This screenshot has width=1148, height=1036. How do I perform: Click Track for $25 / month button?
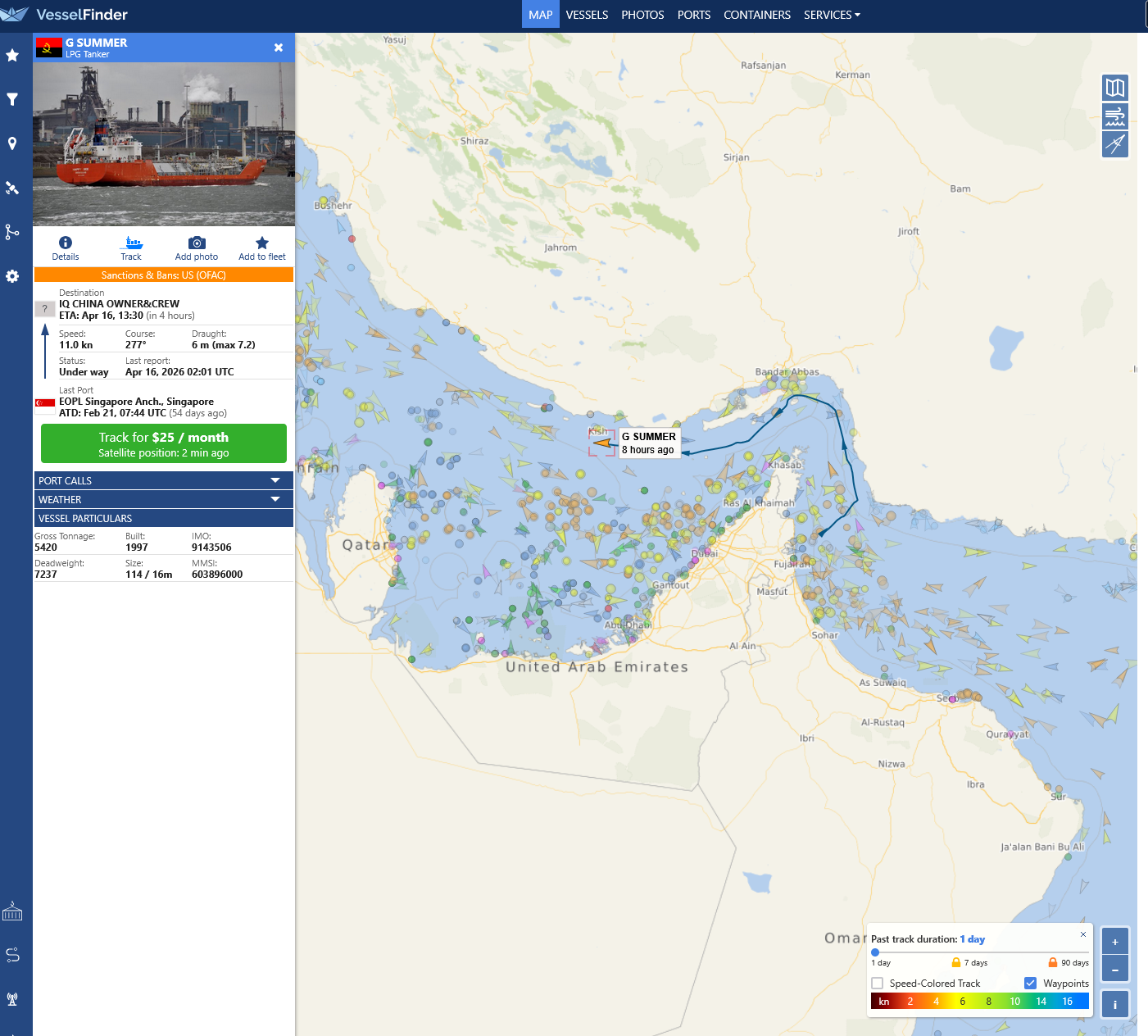point(164,443)
